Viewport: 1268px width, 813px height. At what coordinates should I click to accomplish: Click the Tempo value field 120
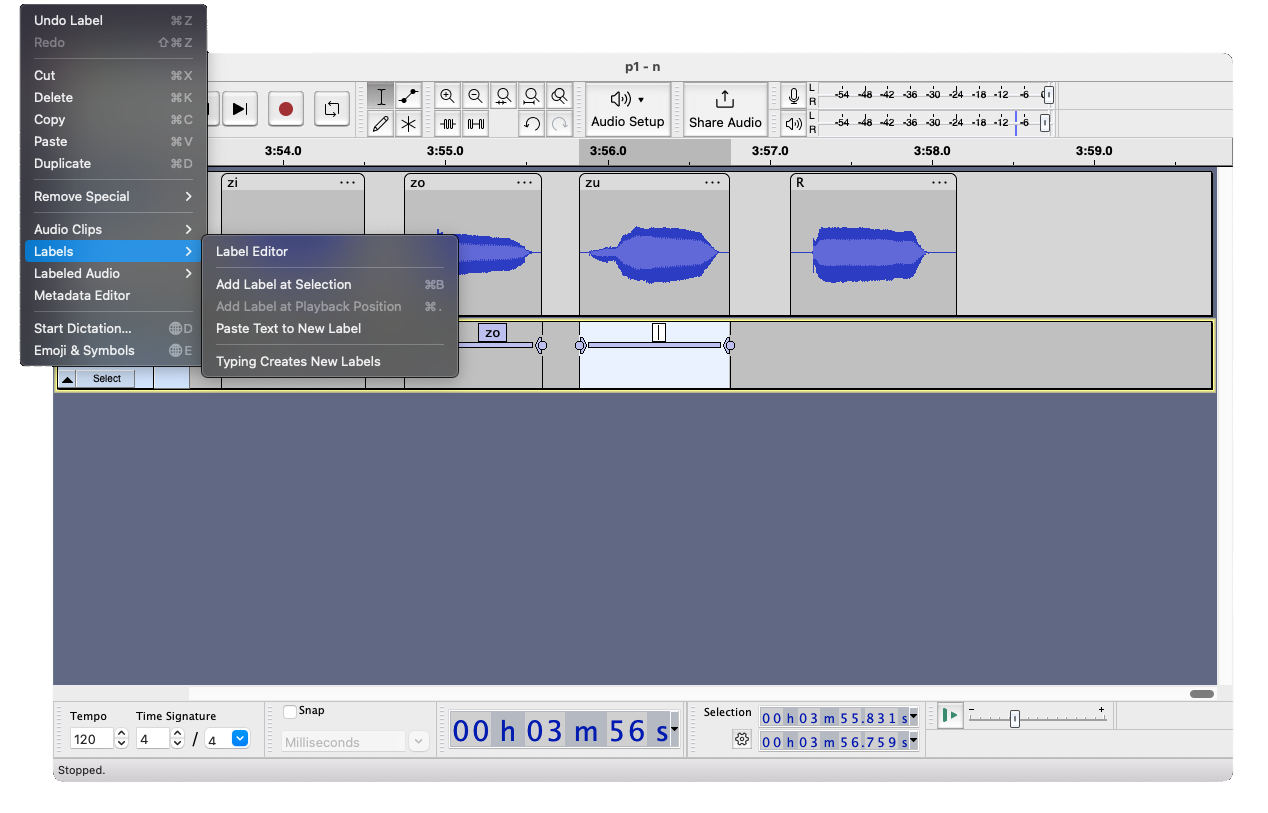click(92, 739)
